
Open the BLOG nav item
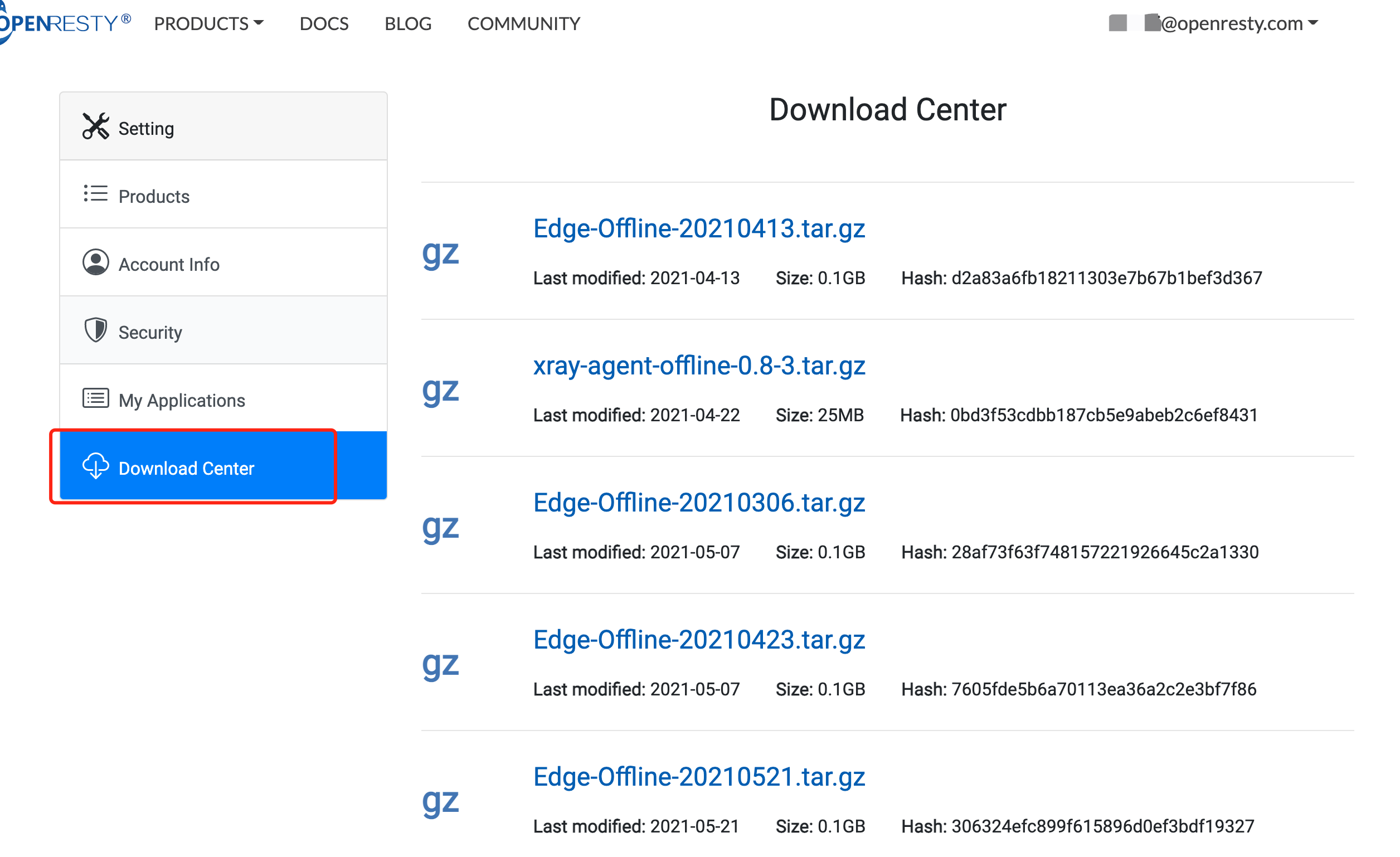(408, 23)
